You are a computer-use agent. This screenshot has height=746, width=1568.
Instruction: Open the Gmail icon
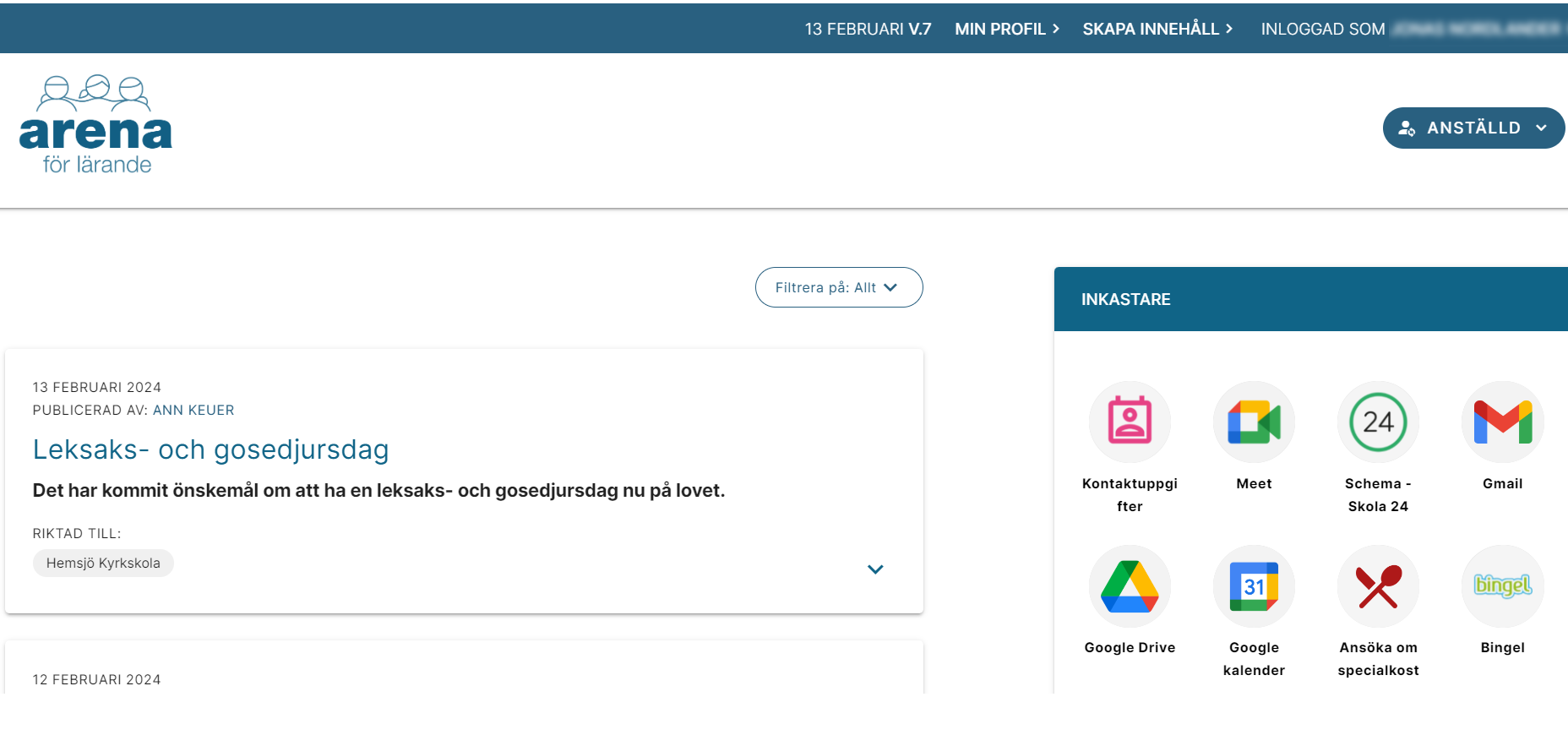(1502, 422)
